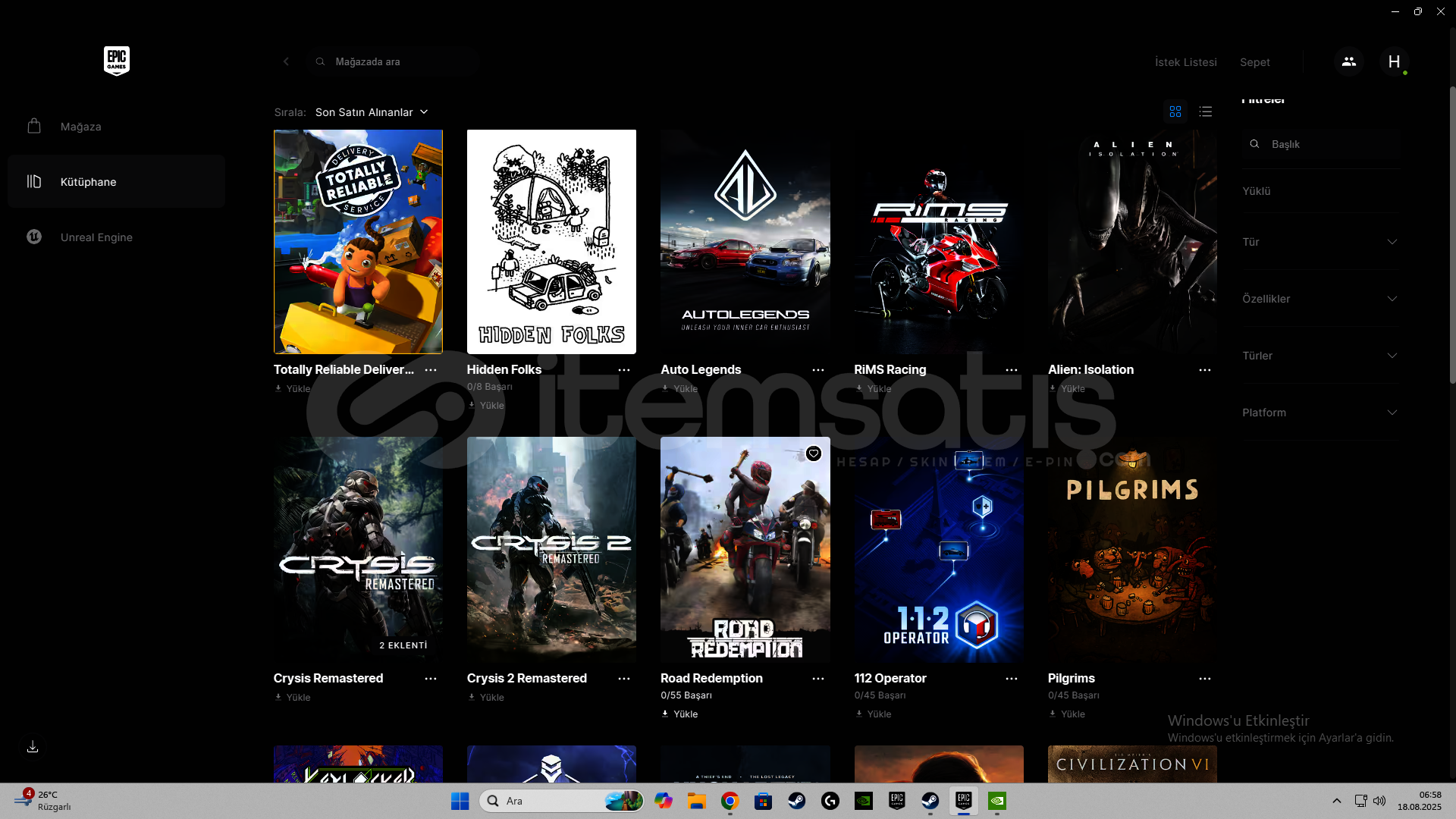The image size is (1456, 819).
Task: Click the library vertical scrollbar
Action: (x=1452, y=235)
